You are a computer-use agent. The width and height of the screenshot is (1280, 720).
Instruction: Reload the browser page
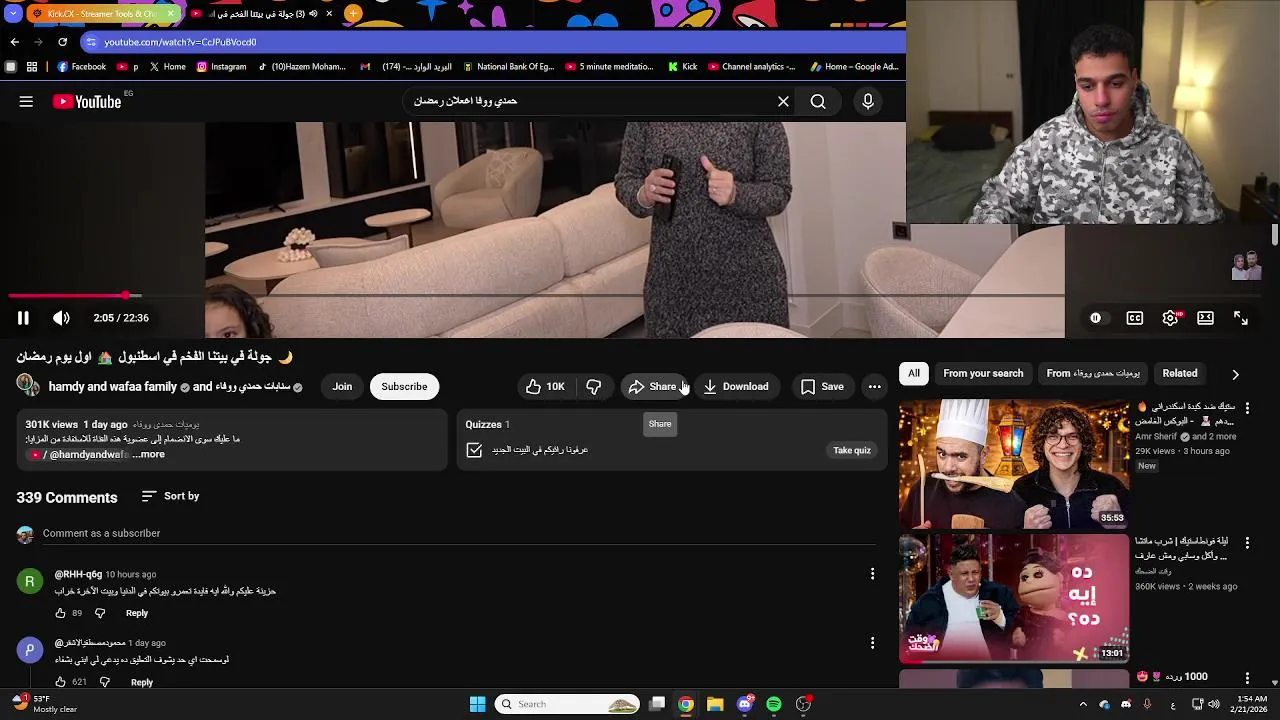pos(62,42)
